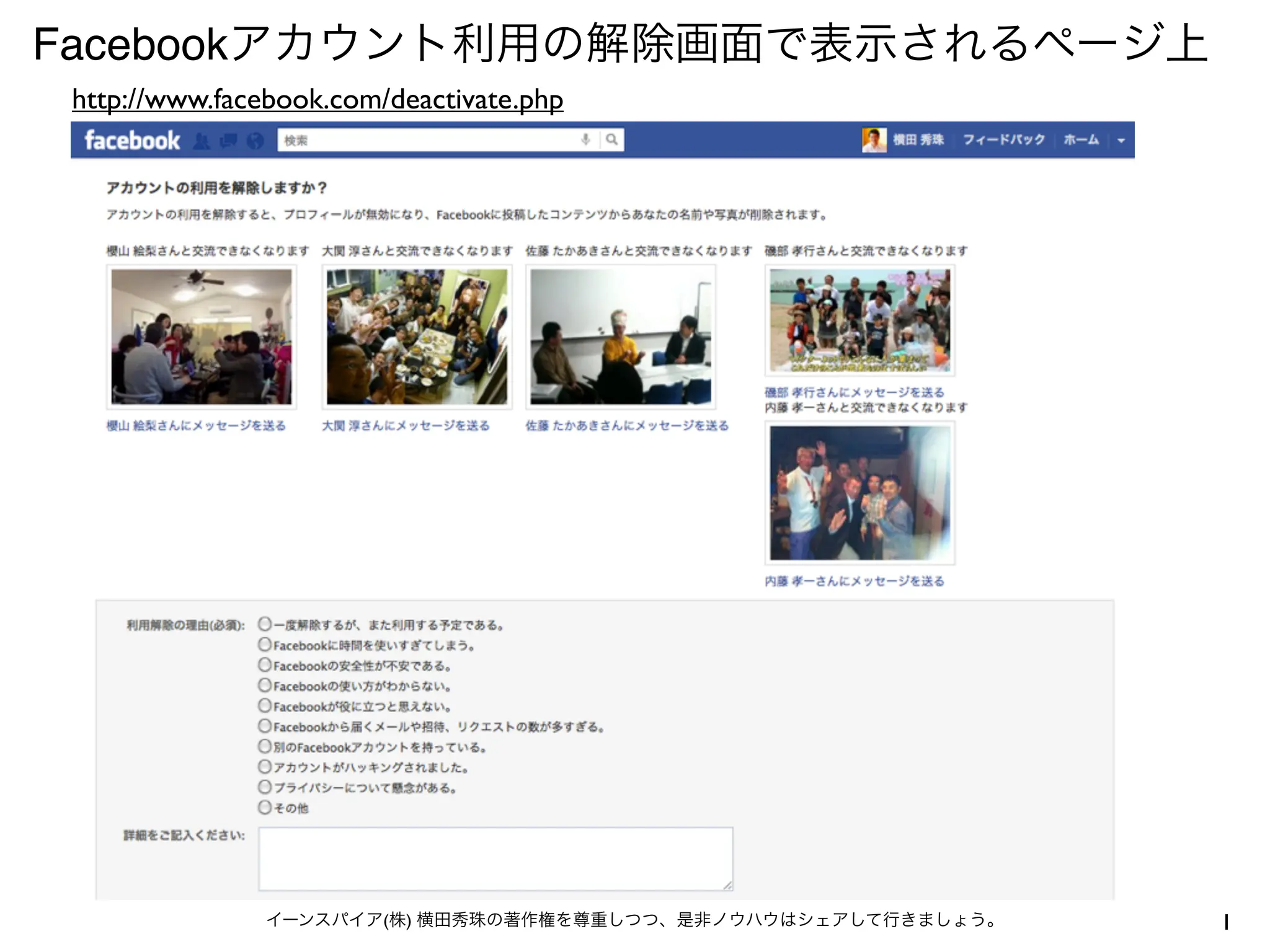Open the beach group photo thumbnail
Viewport: 1270px width, 952px height.
[859, 320]
